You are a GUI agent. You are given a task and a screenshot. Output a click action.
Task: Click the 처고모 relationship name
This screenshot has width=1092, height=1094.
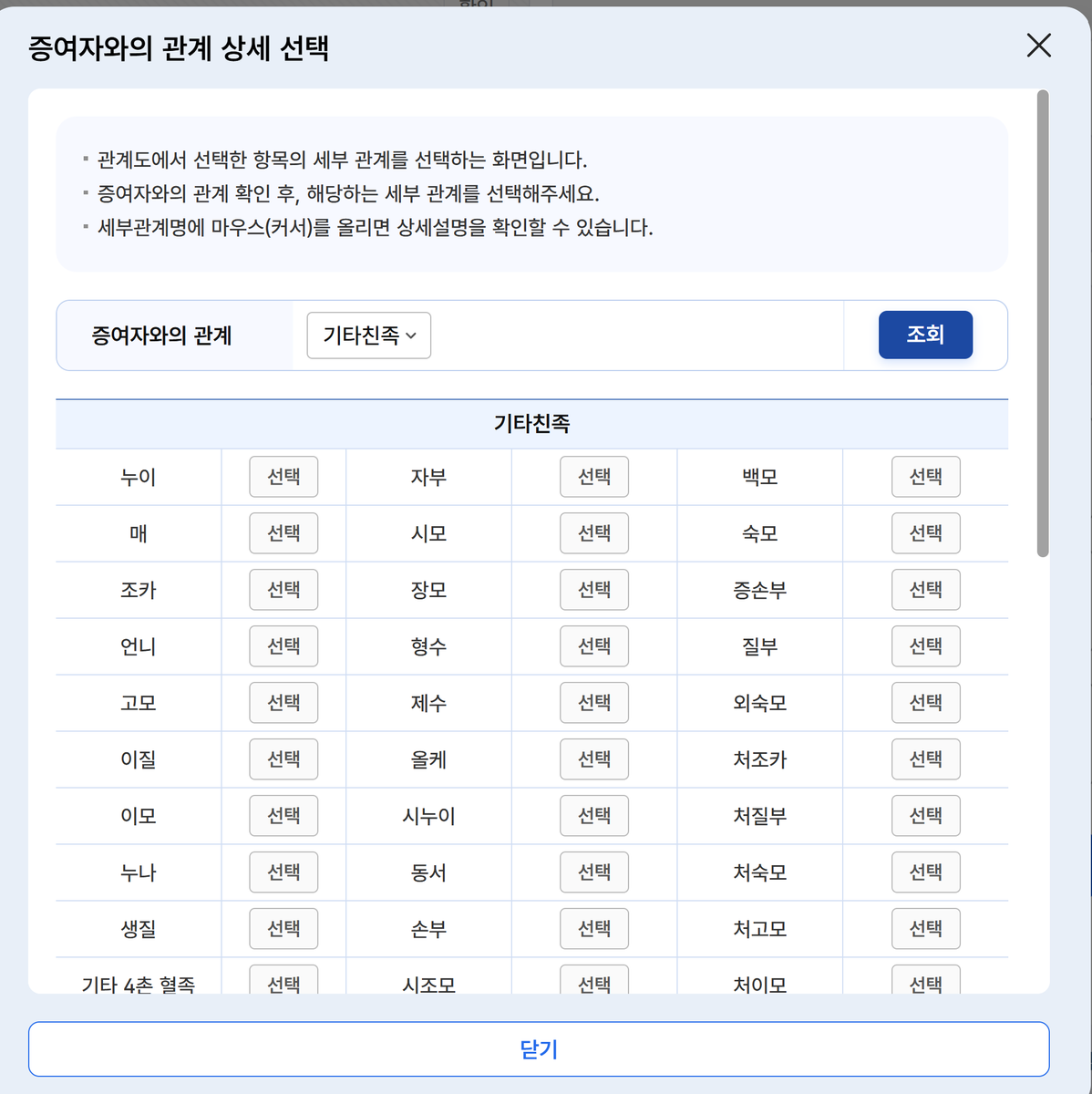760,929
